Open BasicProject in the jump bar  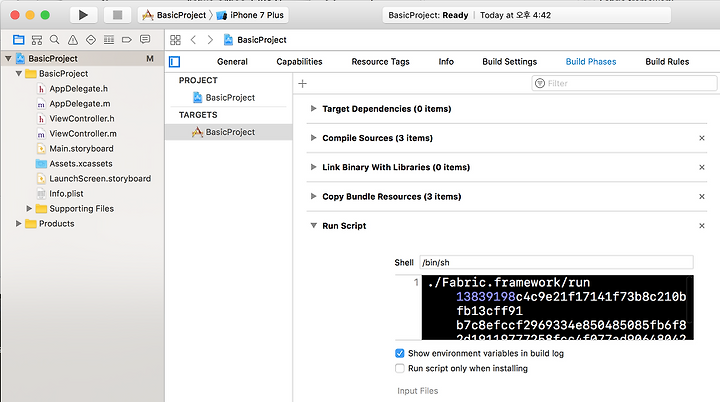point(255,40)
